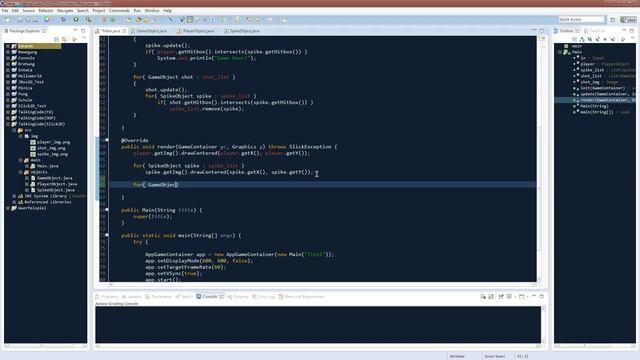Image resolution: width=640 pixels, height=360 pixels.
Task: Select update(GameContainer) method in Outline
Action: click(604, 94)
